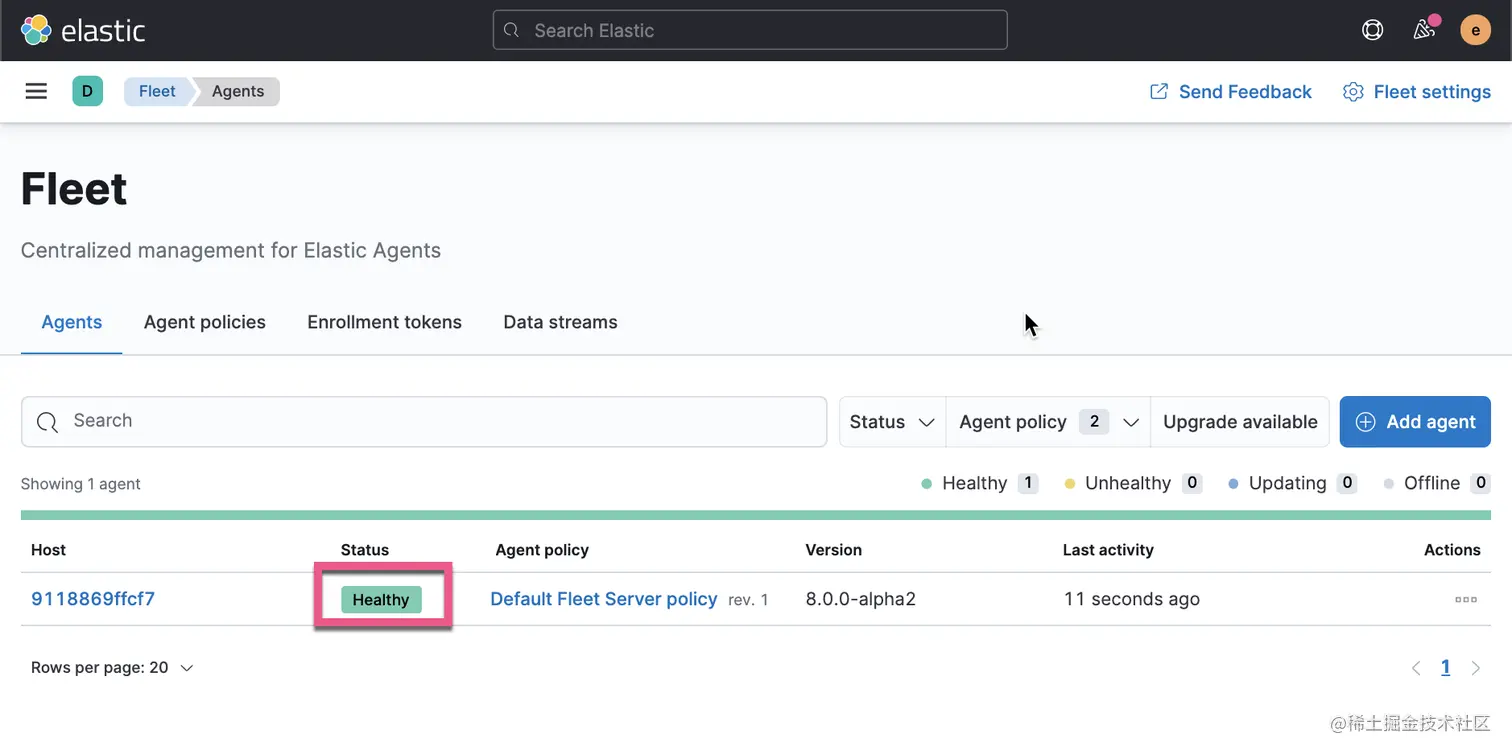Viewport: 1512px width, 755px height.
Task: Expand the Status filter dropdown
Action: coord(891,422)
